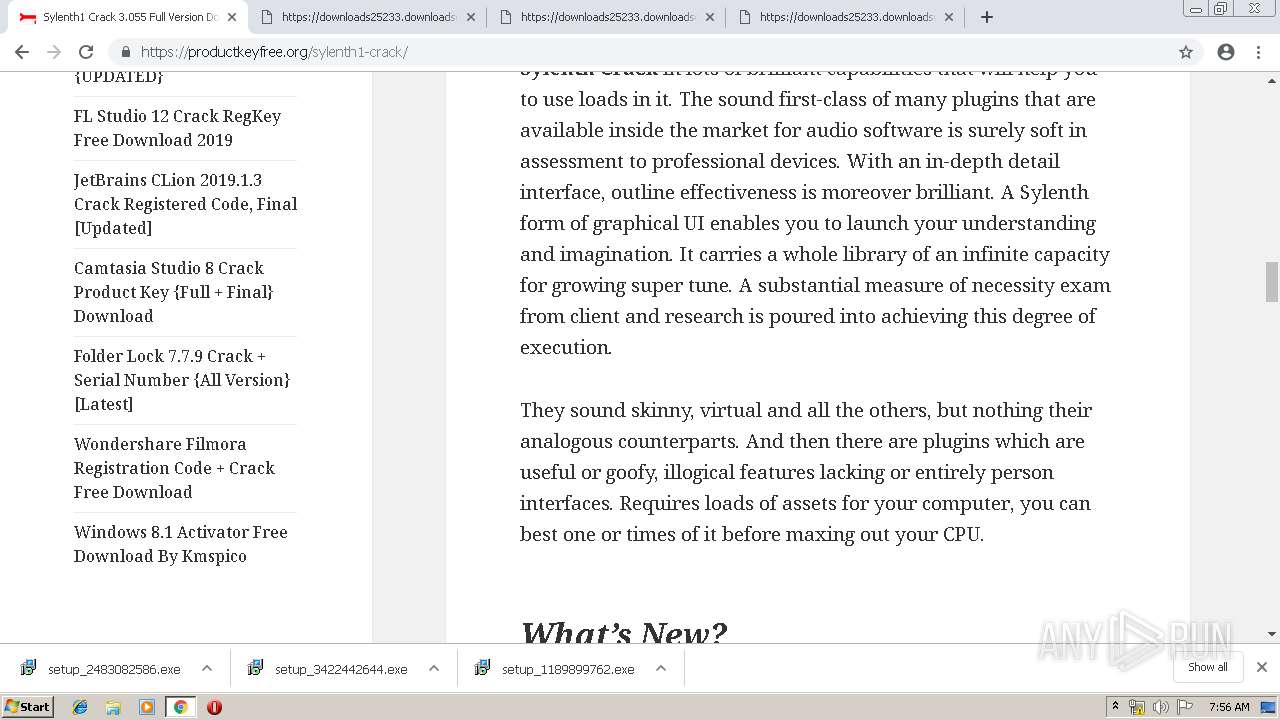
Task: Open the network tray icon
Action: [x=1137, y=707]
